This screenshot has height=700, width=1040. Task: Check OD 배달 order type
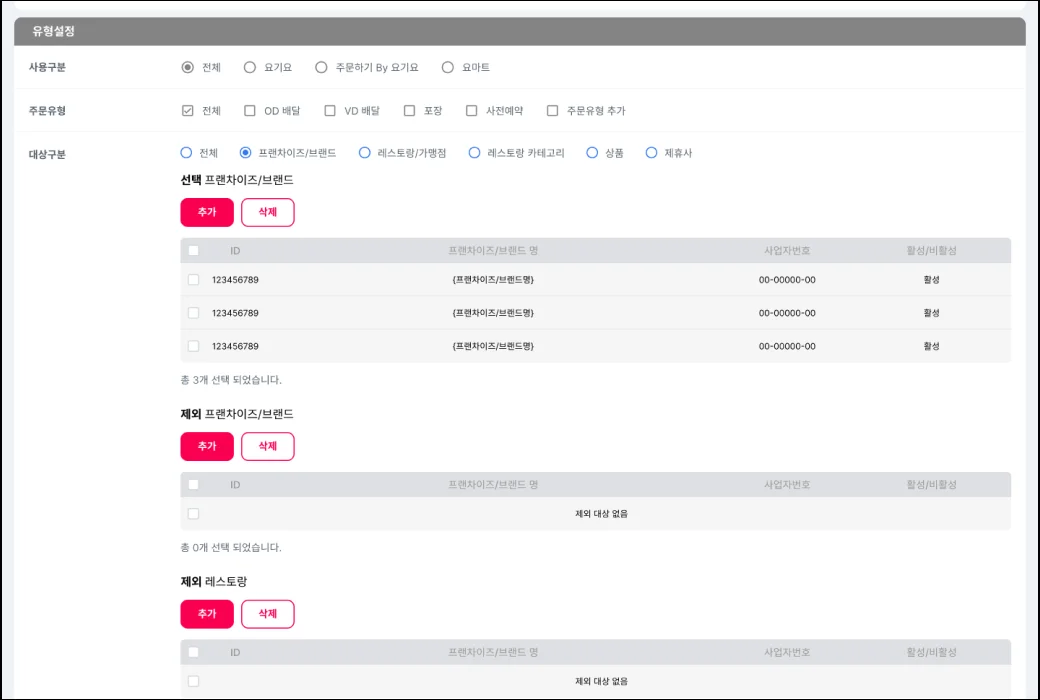249,110
